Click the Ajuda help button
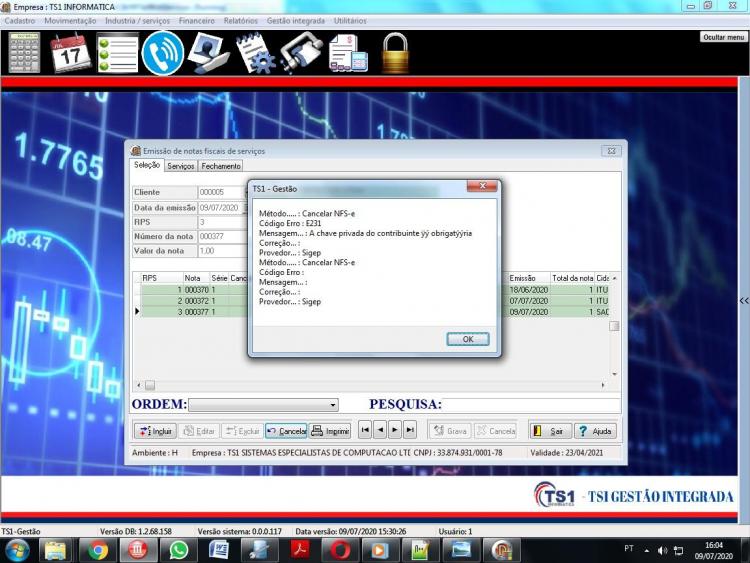 (595, 431)
